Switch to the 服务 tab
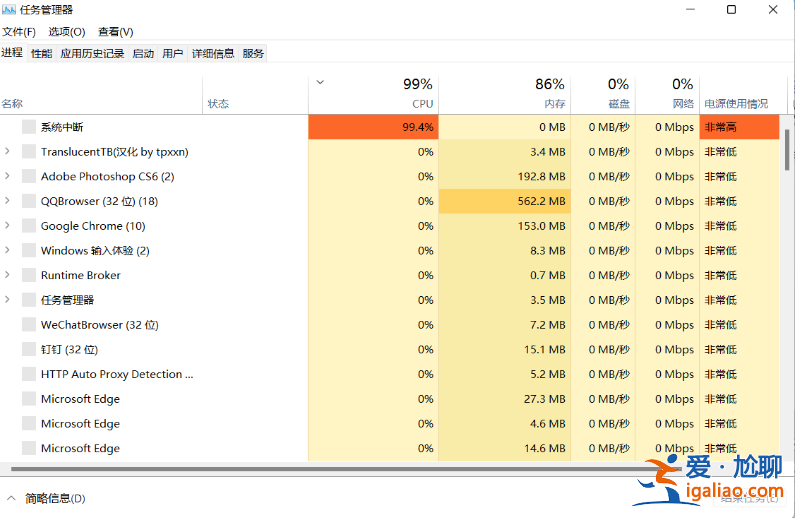796x518 pixels. tap(253, 53)
